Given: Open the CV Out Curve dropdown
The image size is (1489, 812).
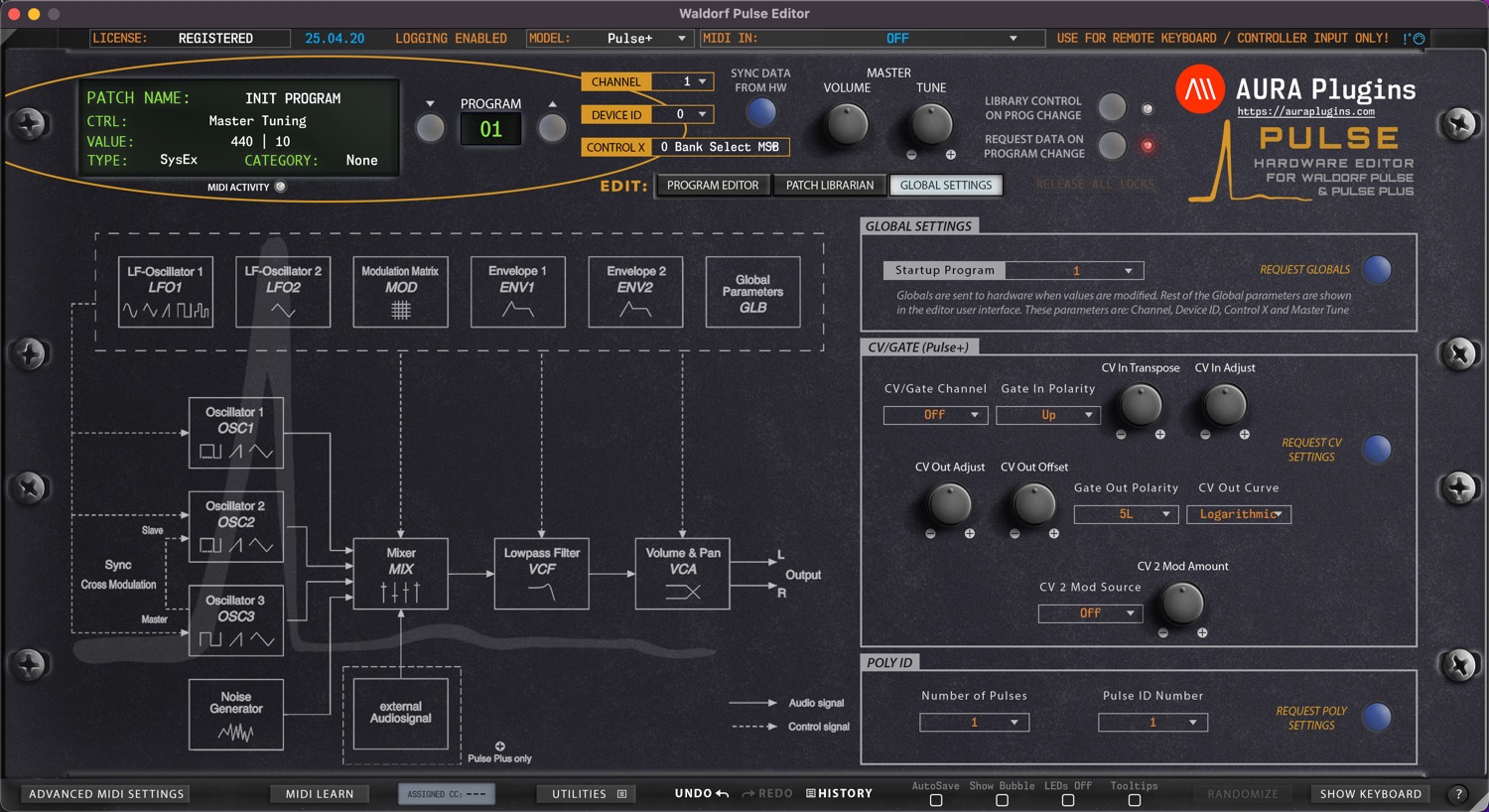Looking at the screenshot, I should point(1239,514).
